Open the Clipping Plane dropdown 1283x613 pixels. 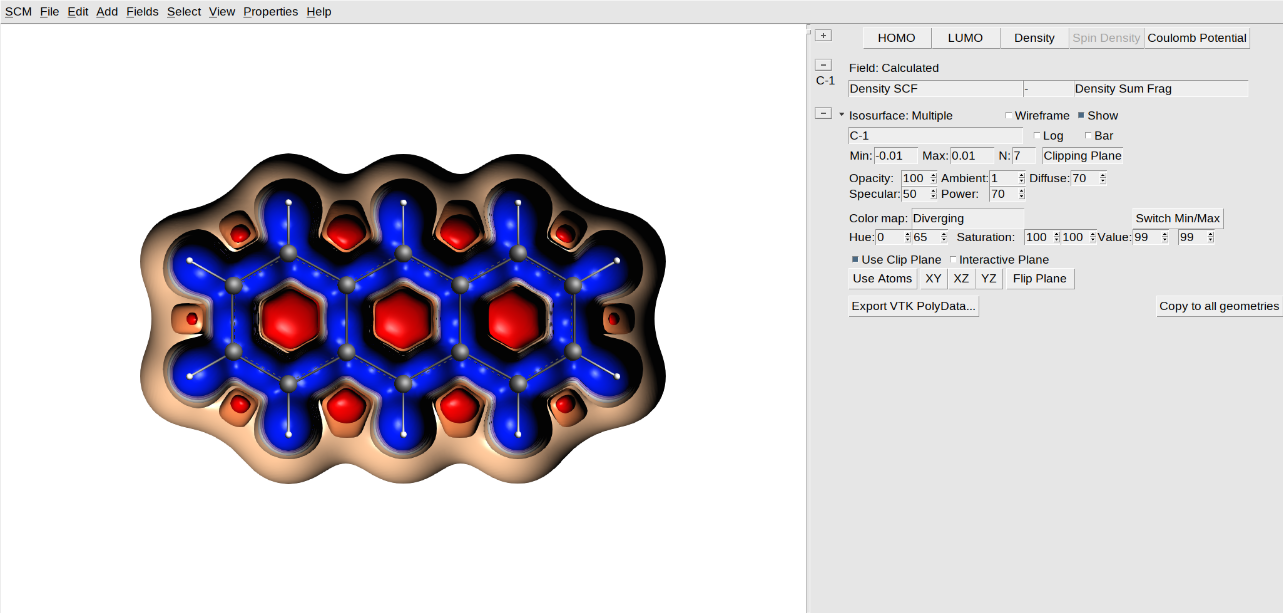1082,156
